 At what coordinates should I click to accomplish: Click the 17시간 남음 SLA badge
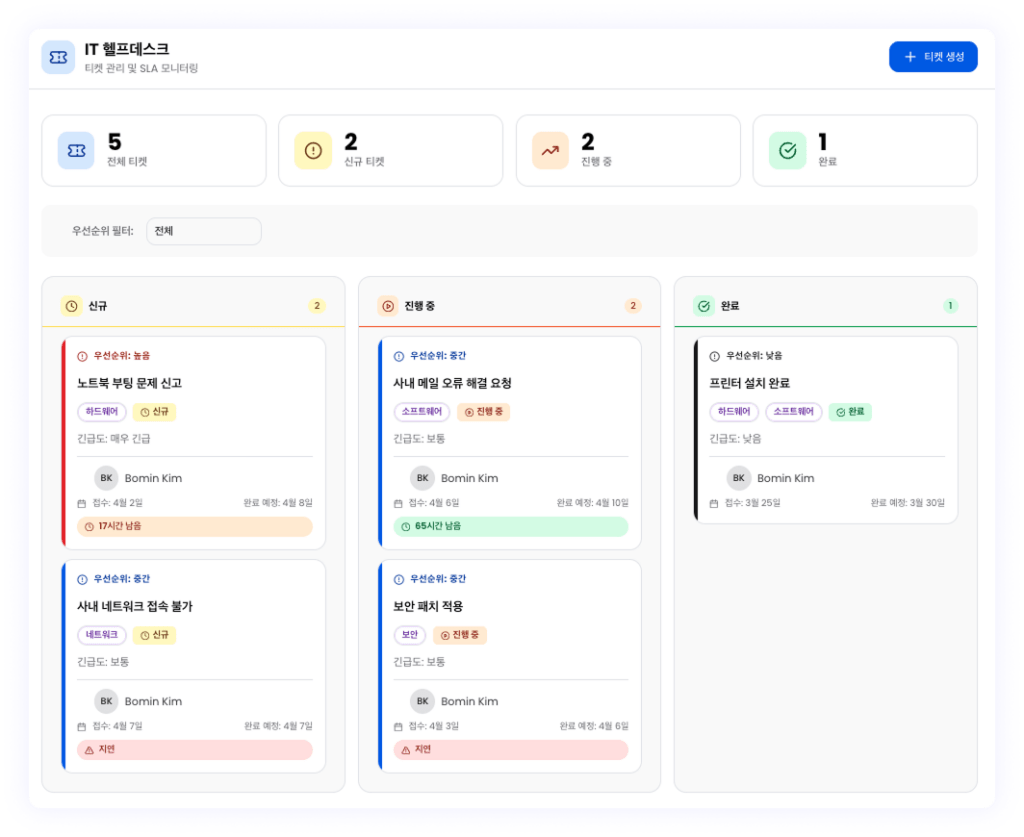pyautogui.click(x=194, y=526)
